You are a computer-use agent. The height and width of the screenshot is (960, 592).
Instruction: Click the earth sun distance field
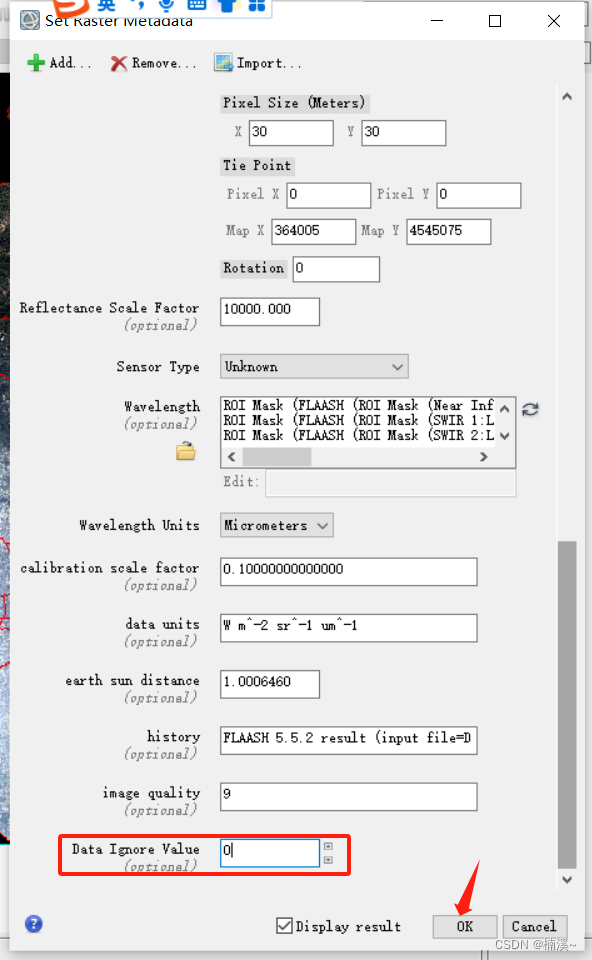270,684
